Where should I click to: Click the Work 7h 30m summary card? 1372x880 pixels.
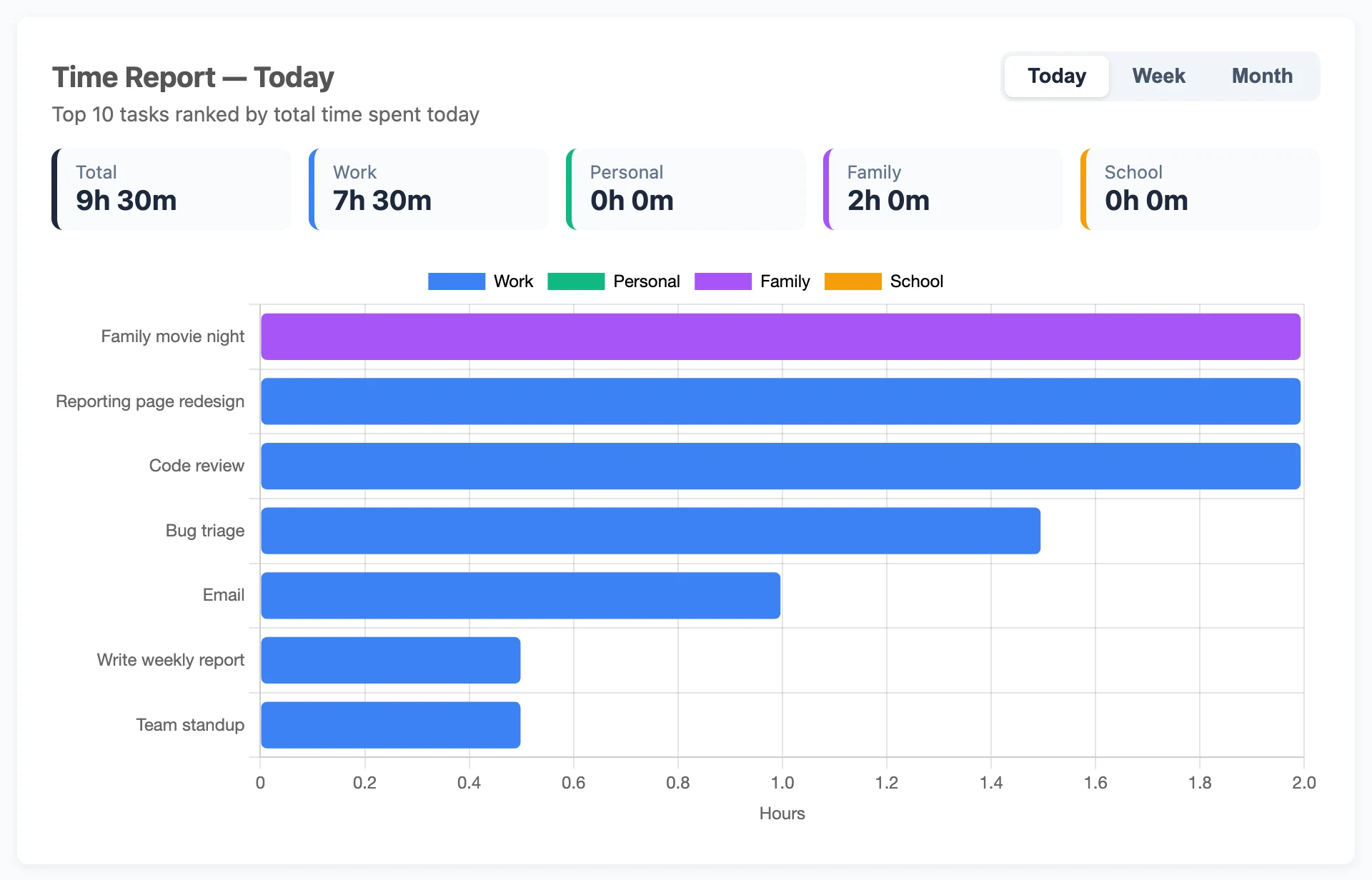429,189
